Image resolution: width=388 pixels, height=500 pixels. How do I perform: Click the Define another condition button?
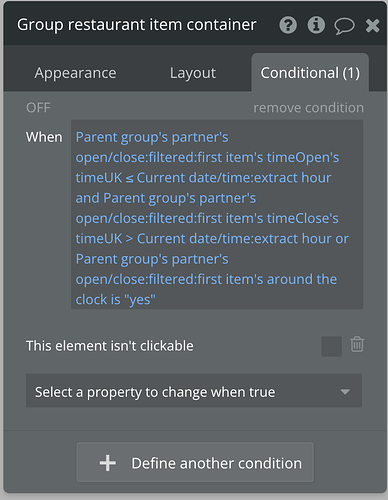click(x=195, y=462)
